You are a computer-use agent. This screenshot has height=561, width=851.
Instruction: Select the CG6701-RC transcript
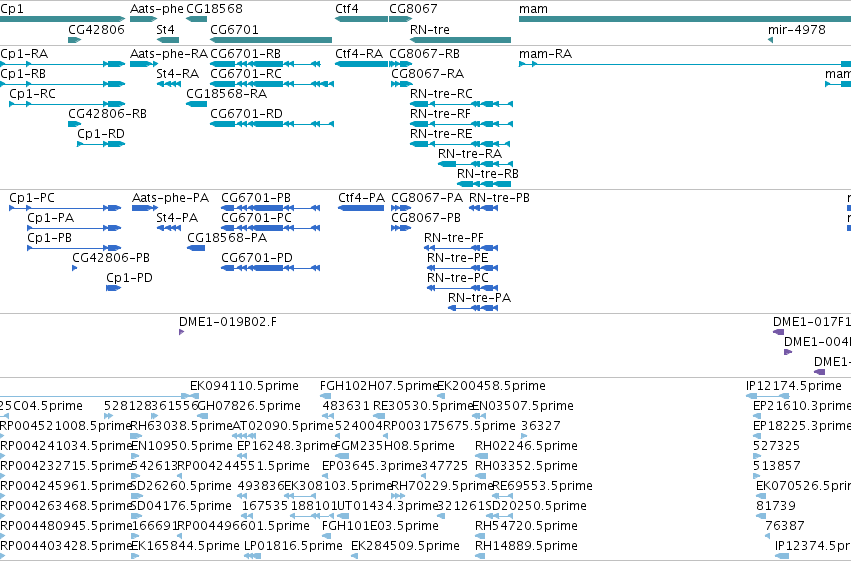272,84
